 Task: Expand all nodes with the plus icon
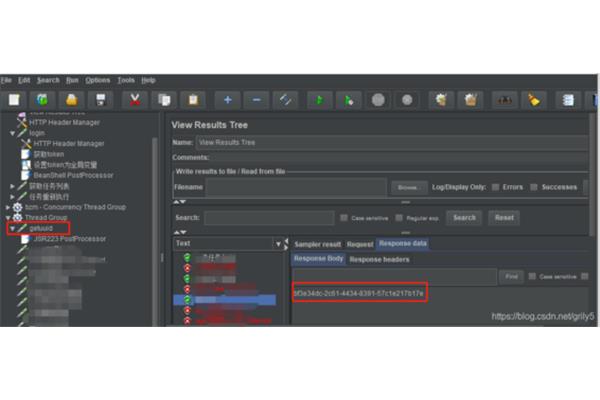point(228,100)
